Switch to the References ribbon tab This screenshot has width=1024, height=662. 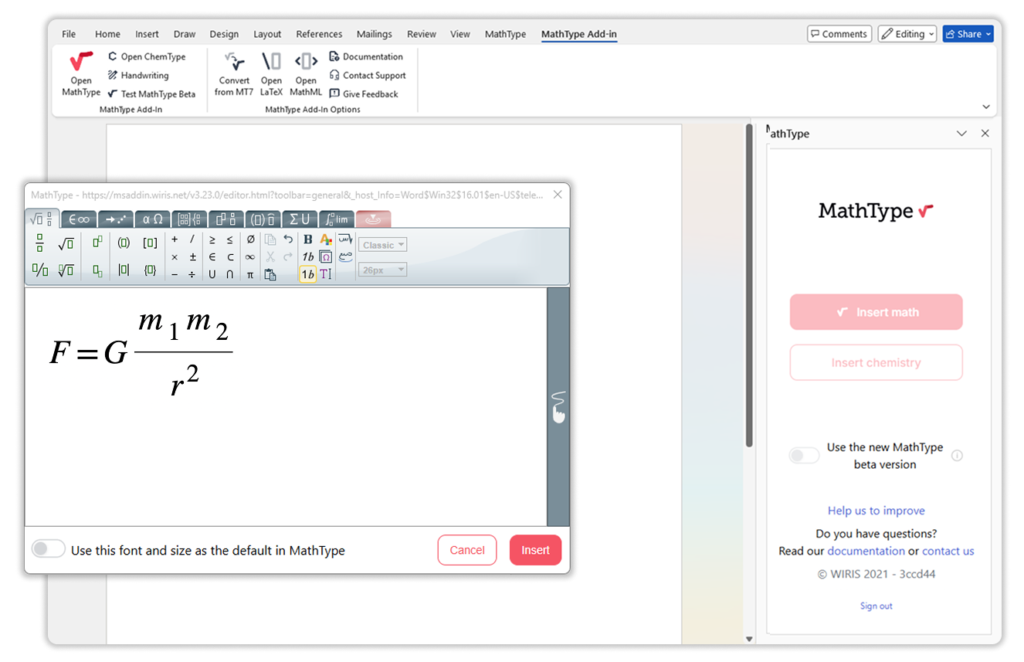click(318, 34)
